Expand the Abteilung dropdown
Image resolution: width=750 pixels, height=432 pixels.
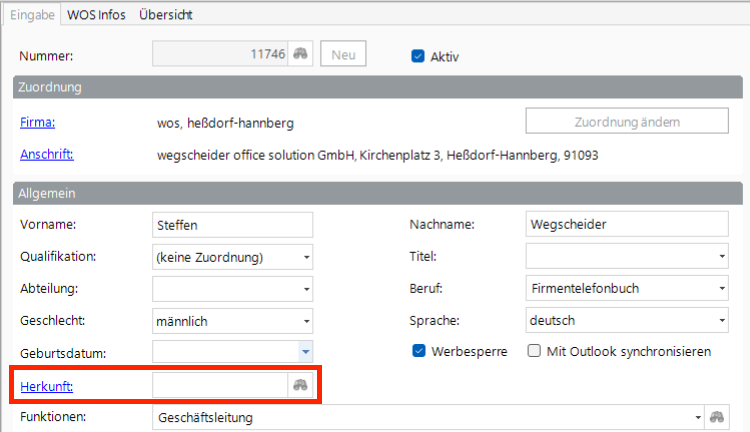[x=306, y=289]
